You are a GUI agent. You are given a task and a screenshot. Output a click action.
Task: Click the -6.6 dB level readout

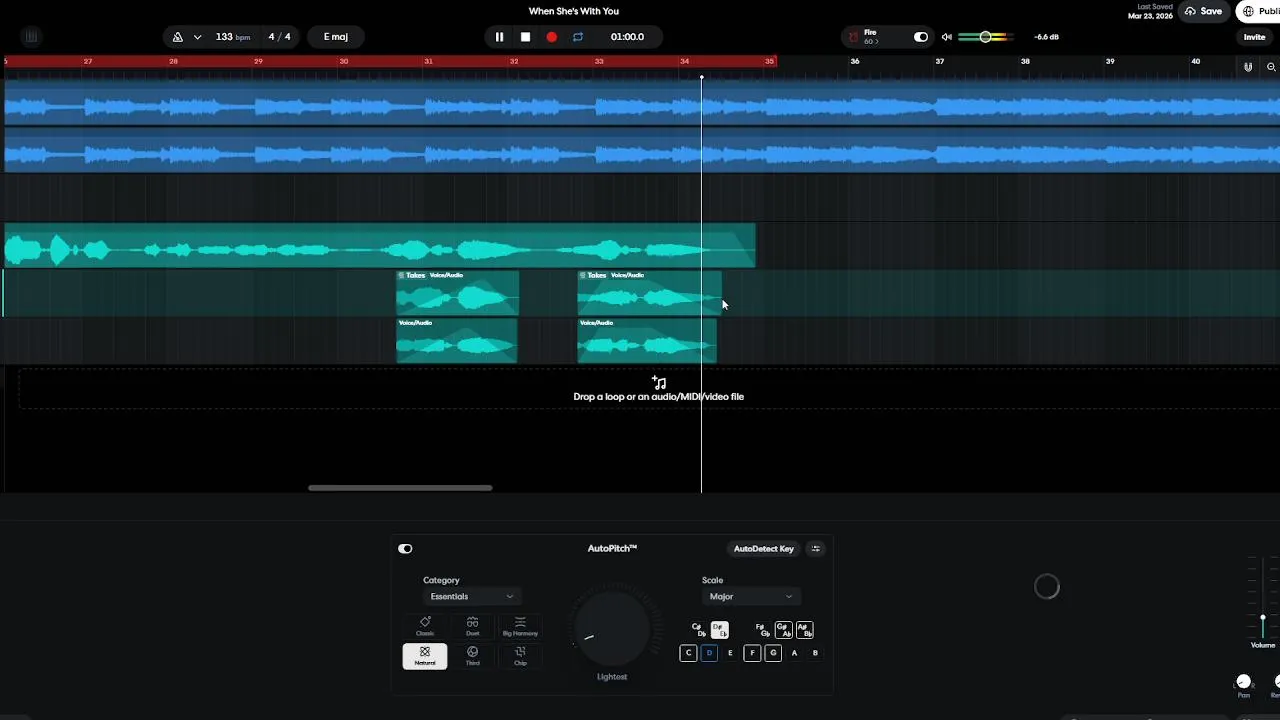(x=1046, y=37)
